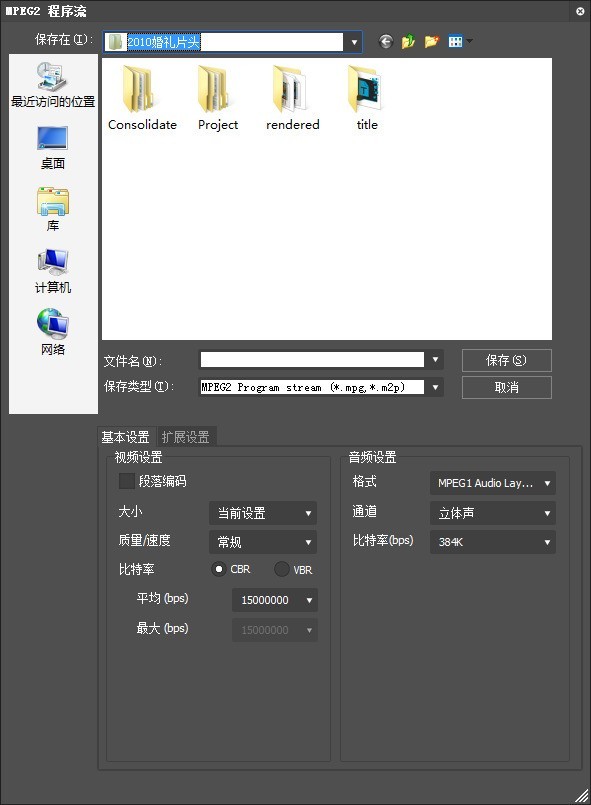This screenshot has width=591, height=805.
Task: Open the 大小 size dropdown
Action: click(263, 513)
